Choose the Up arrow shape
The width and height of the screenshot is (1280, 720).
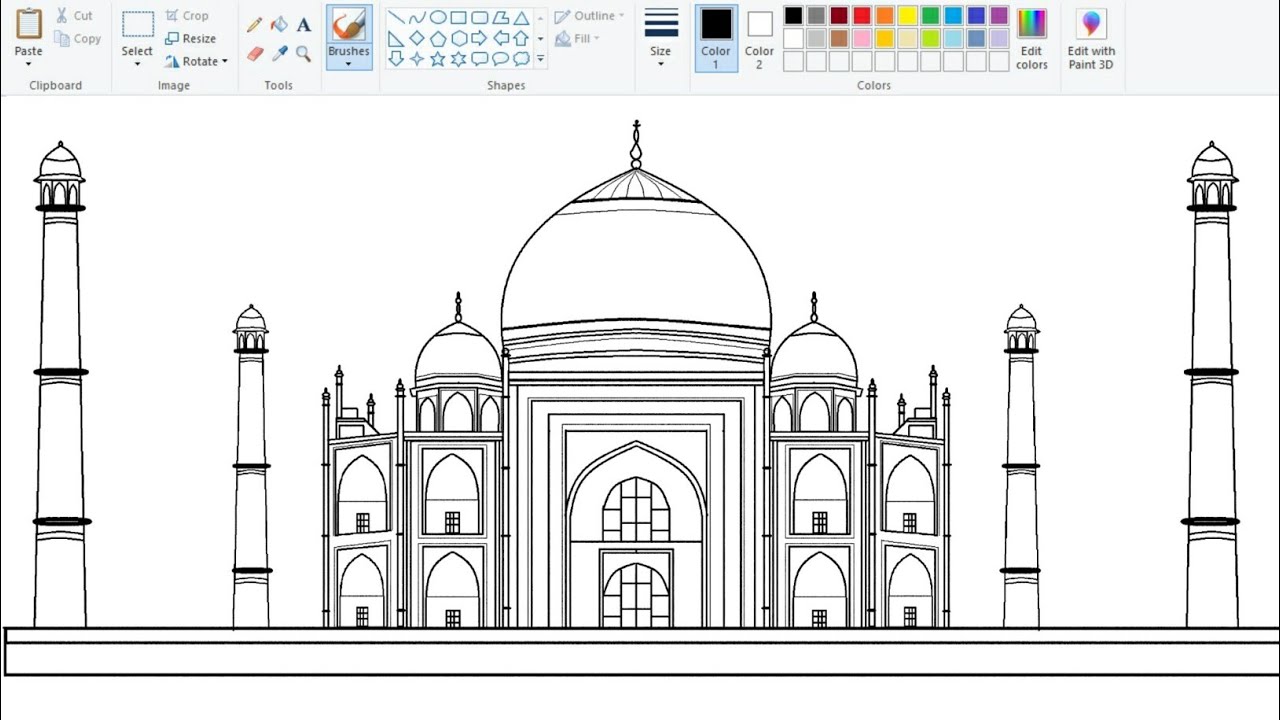tap(521, 38)
